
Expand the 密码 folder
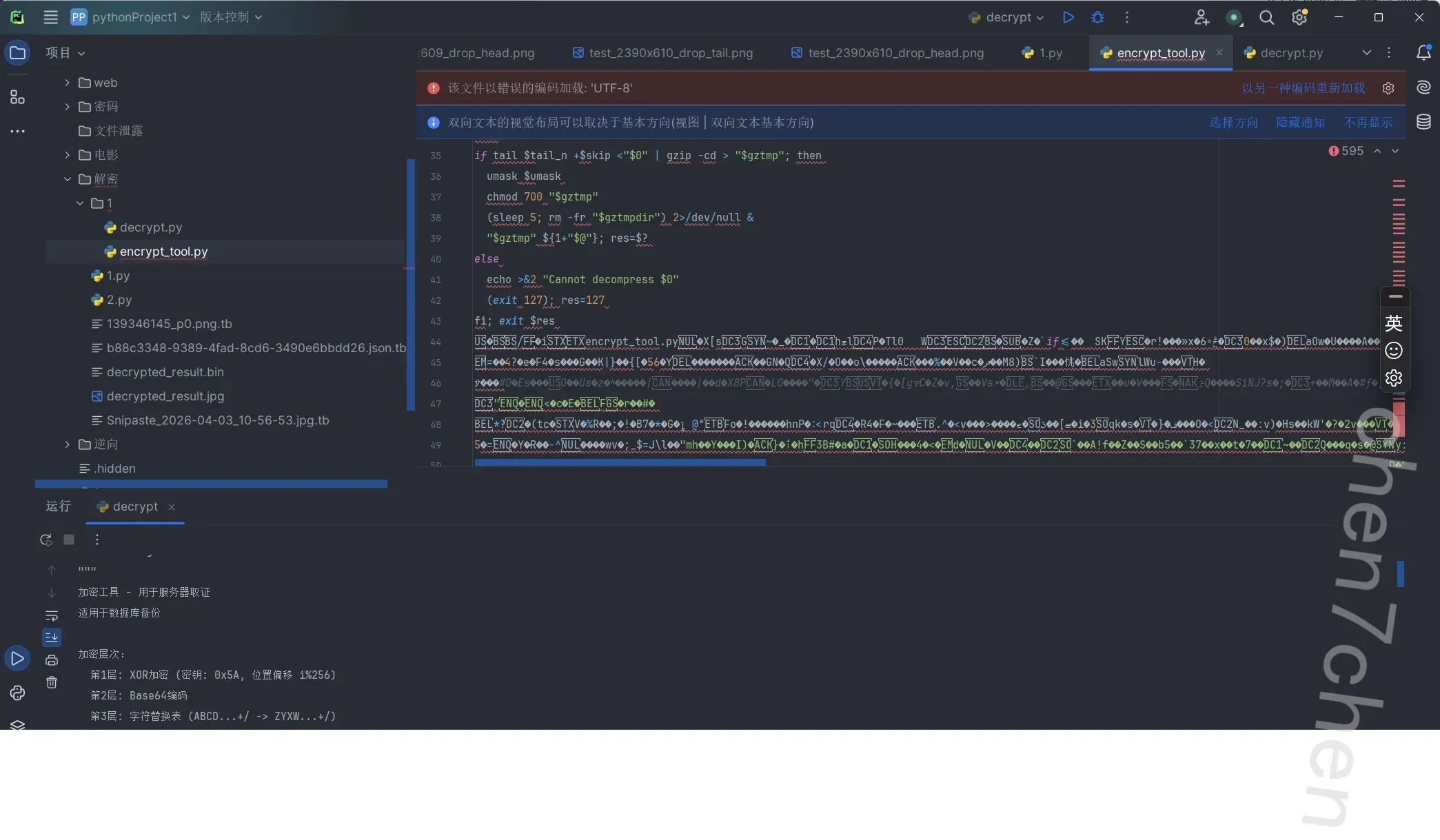pos(67,107)
